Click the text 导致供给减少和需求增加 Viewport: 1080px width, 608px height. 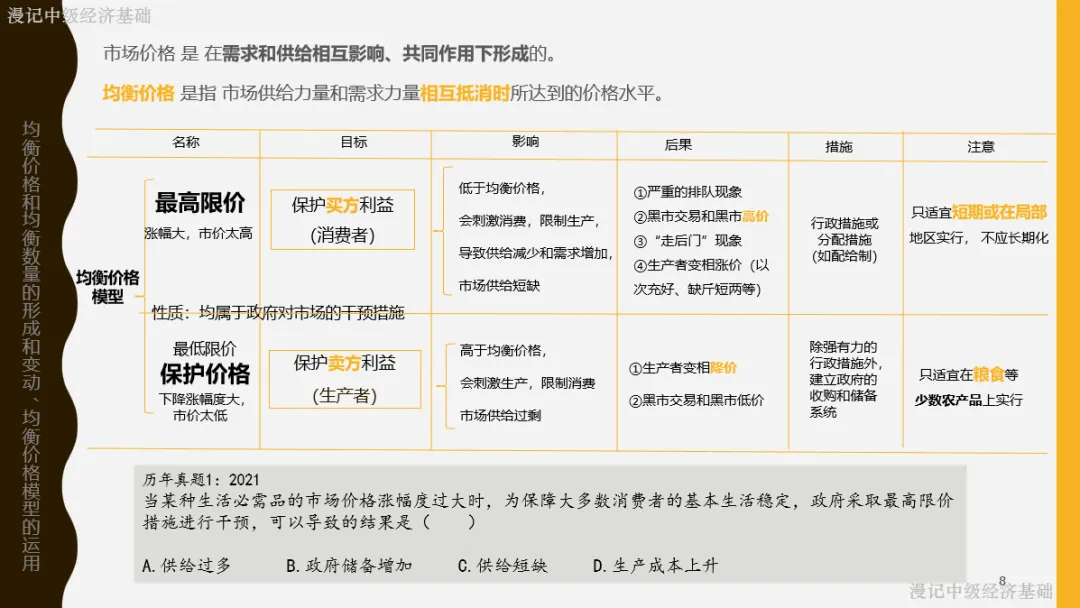click(535, 253)
